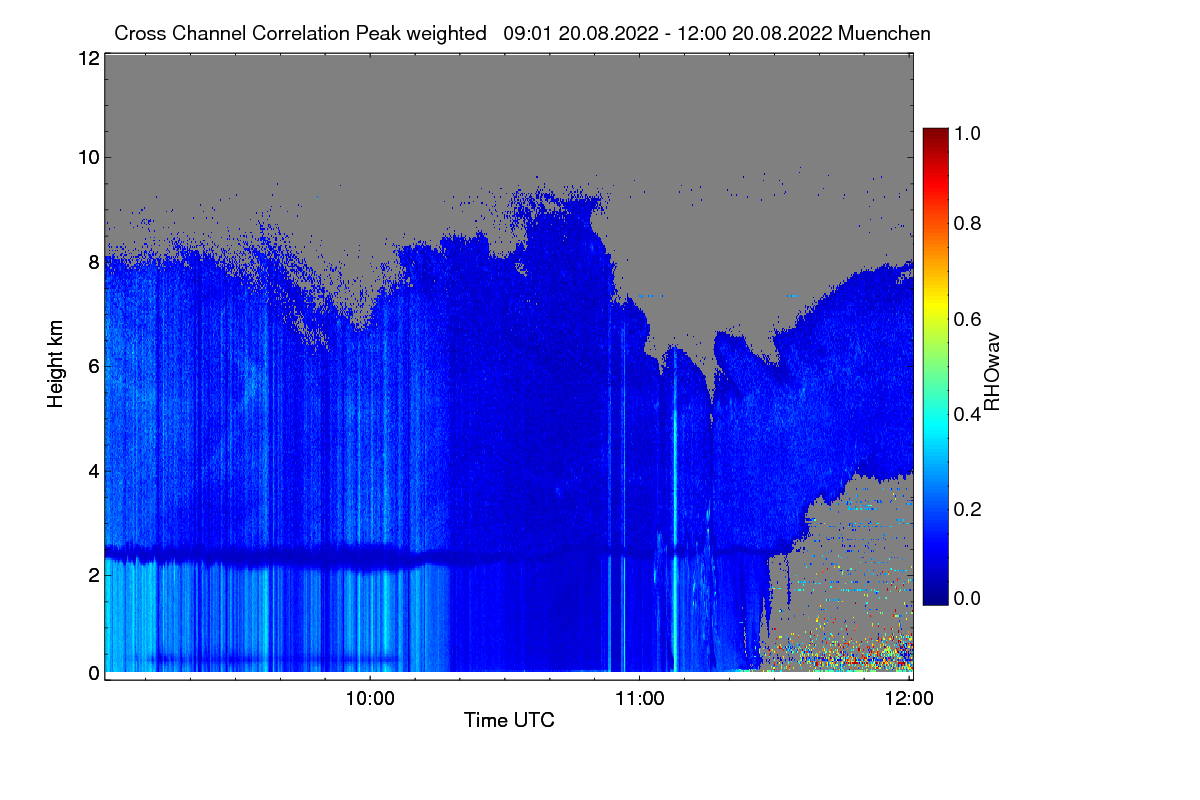Click the height tick label '12'

(87, 58)
